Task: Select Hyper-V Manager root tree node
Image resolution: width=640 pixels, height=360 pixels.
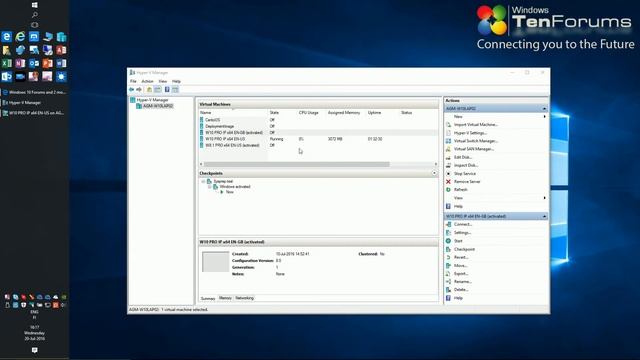Action: (152, 100)
